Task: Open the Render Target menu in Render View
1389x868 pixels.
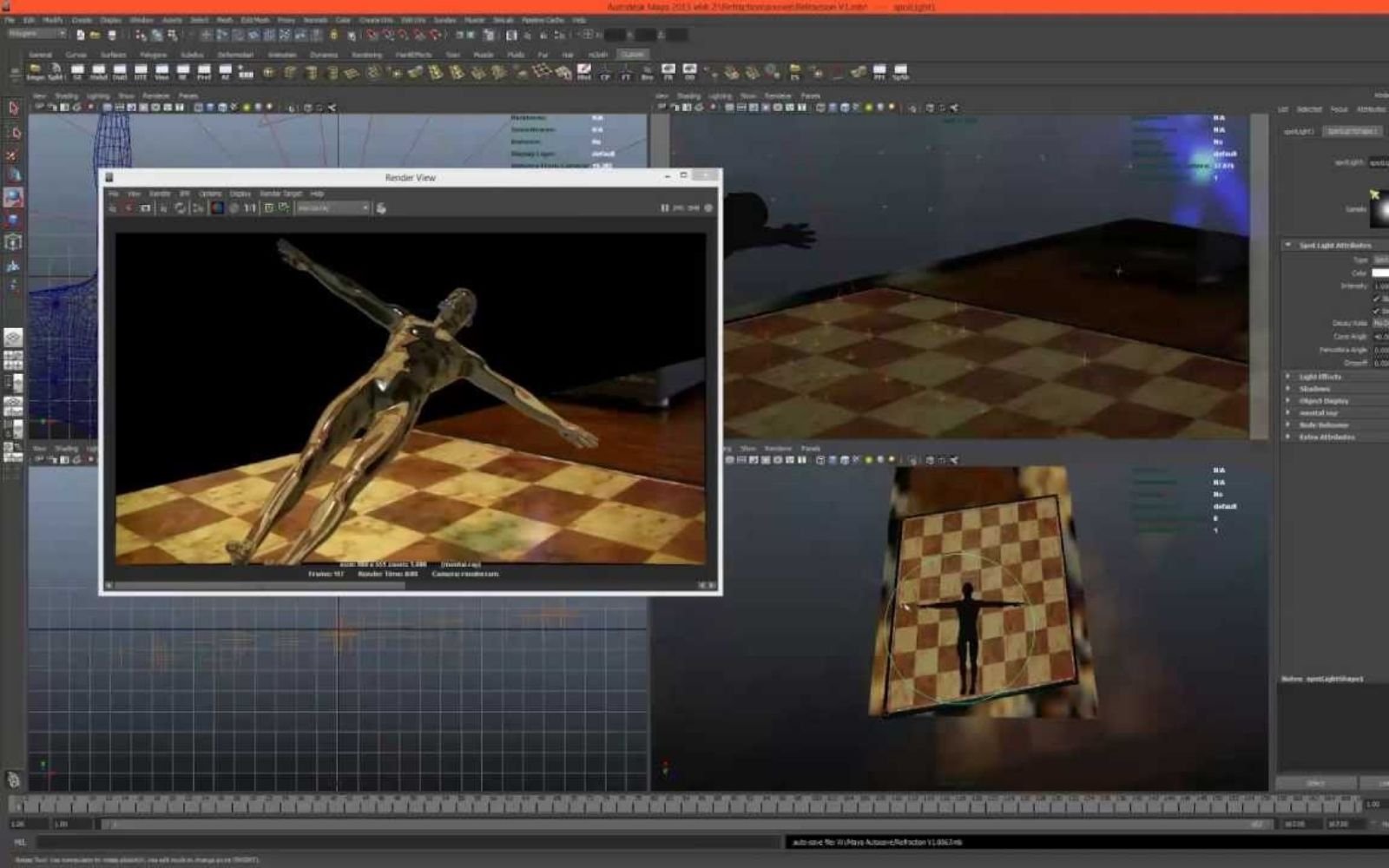Action: pyautogui.click(x=280, y=194)
